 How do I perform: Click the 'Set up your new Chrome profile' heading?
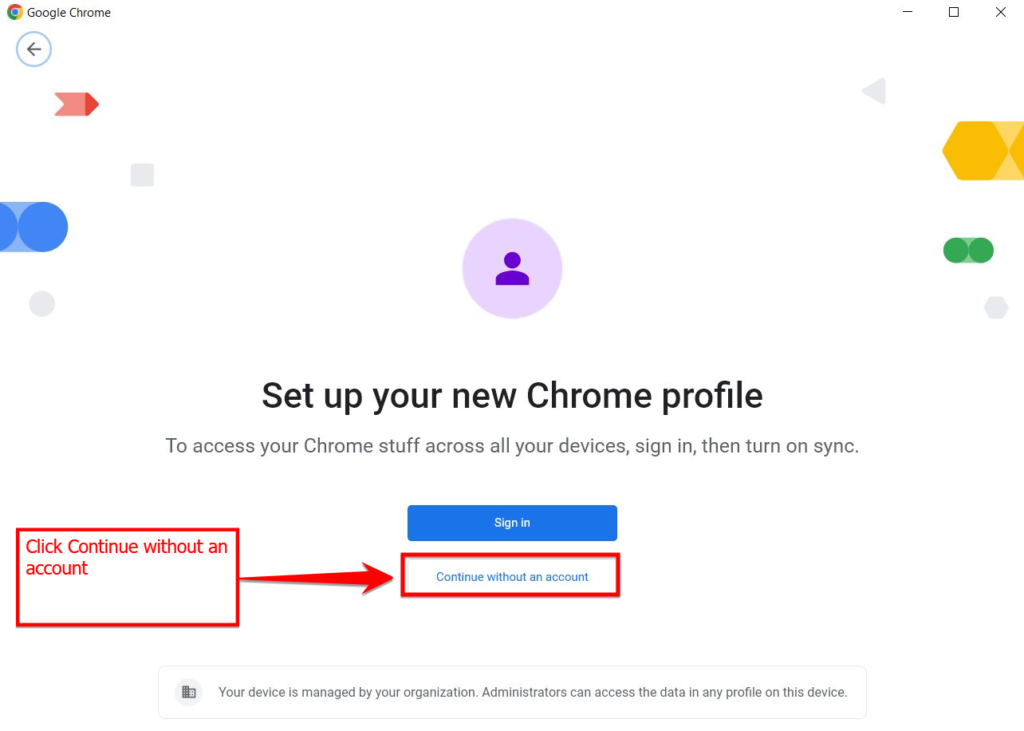click(512, 396)
